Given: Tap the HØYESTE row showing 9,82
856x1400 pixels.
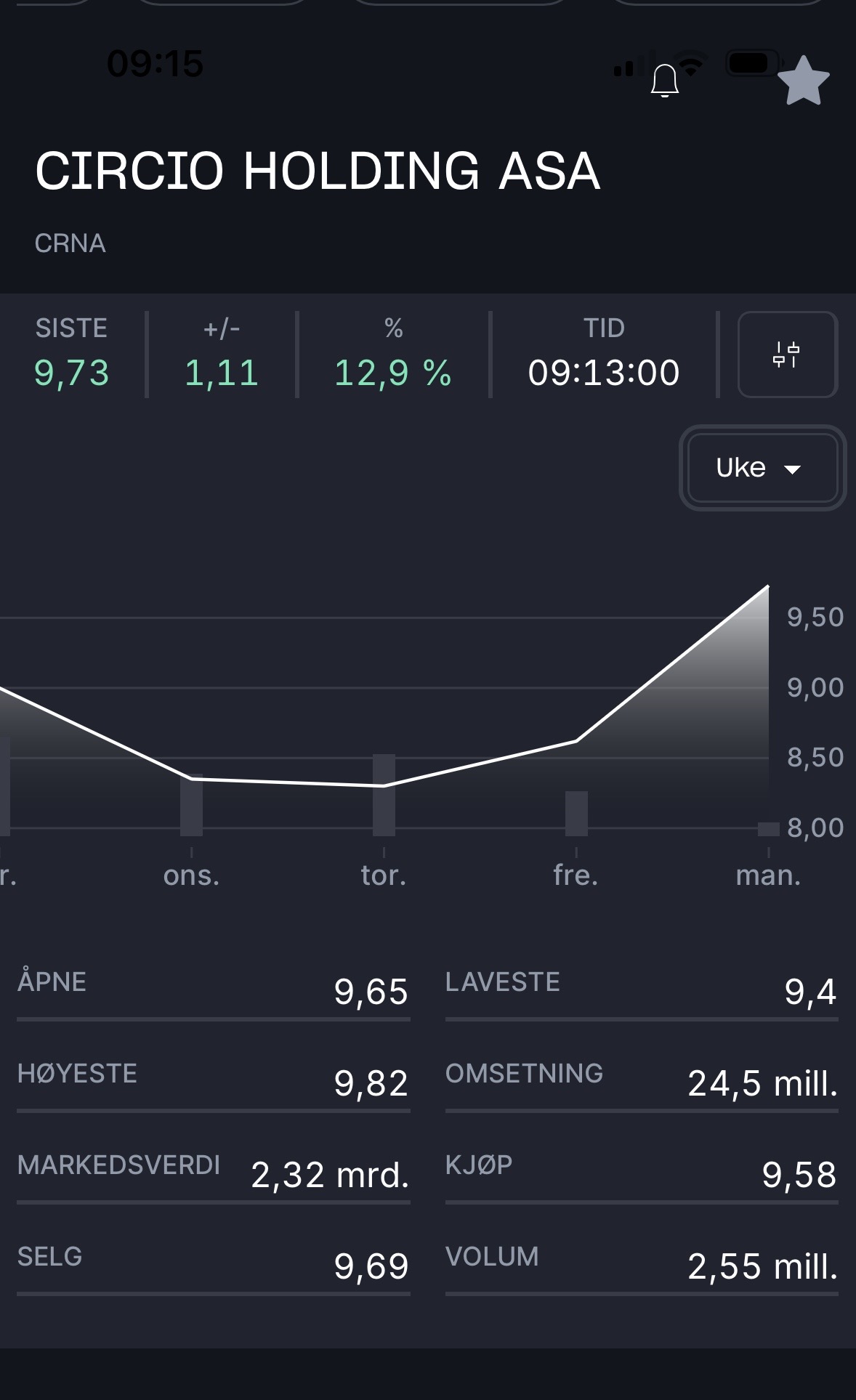Looking at the screenshot, I should (x=213, y=1083).
